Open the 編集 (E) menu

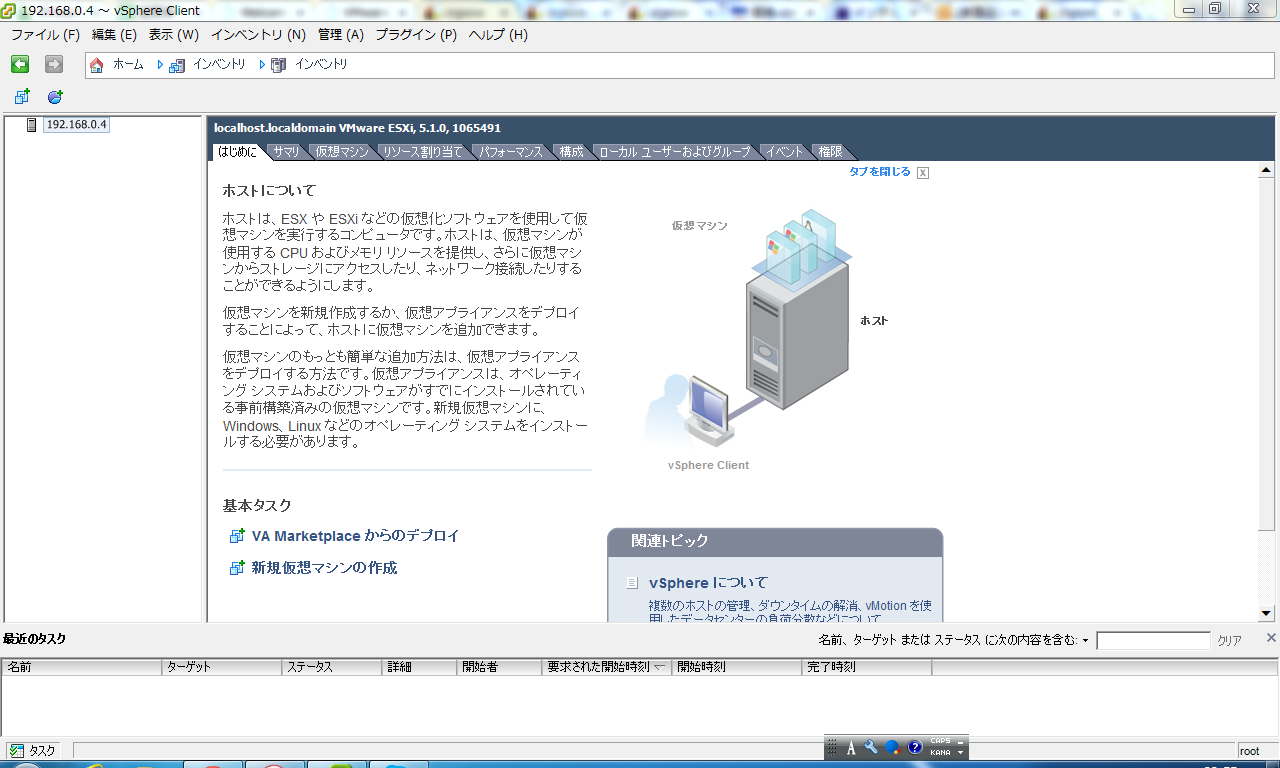114,35
